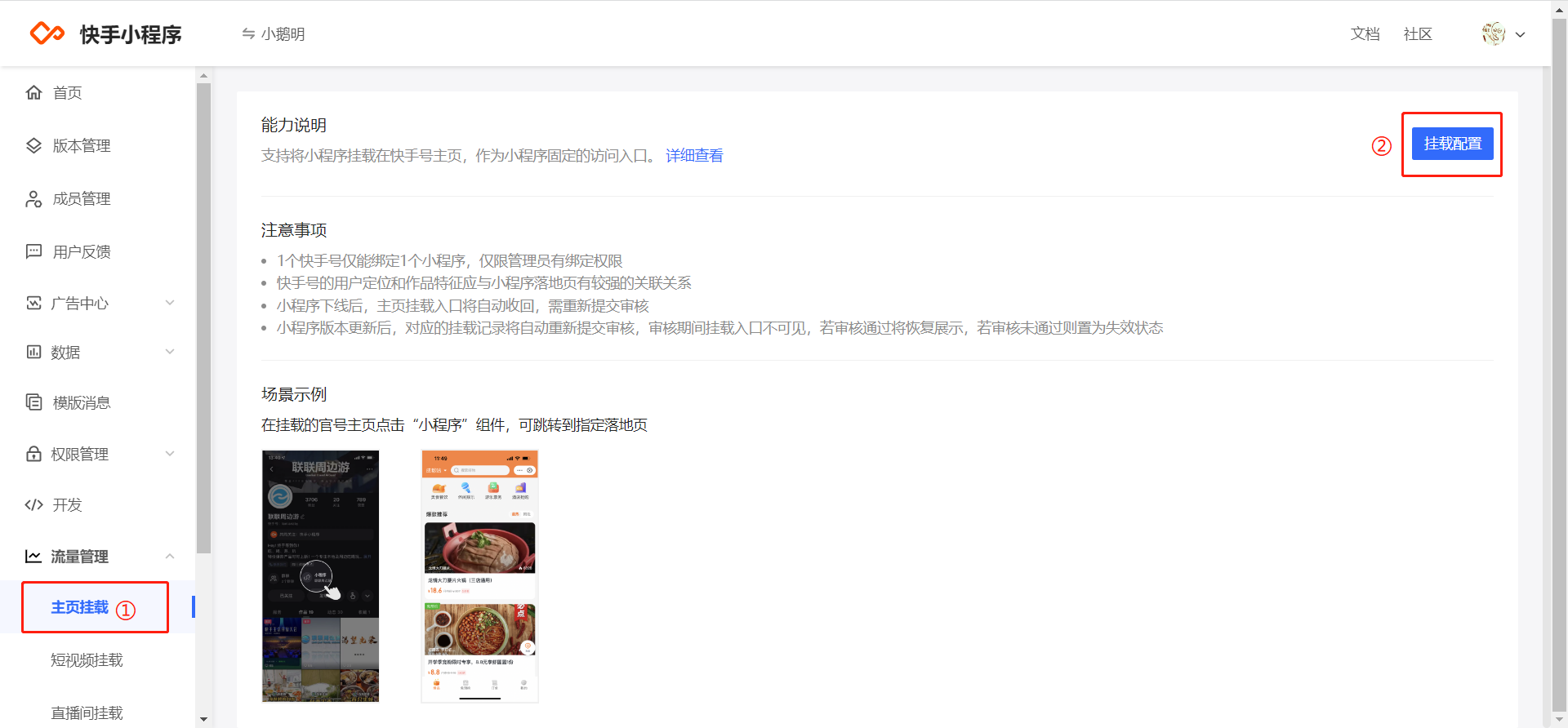
Task: Click the sidebar vertical scrollbar thumb
Action: pos(203,318)
